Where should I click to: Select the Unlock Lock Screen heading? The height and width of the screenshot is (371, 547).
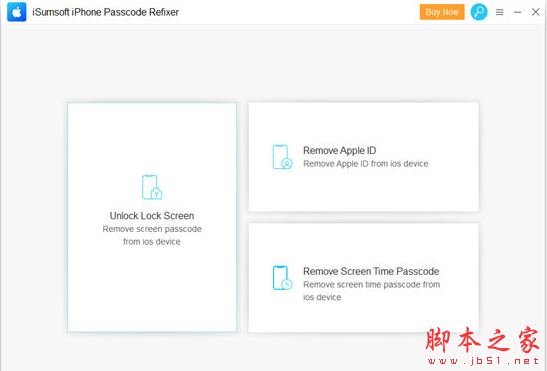tap(152, 216)
